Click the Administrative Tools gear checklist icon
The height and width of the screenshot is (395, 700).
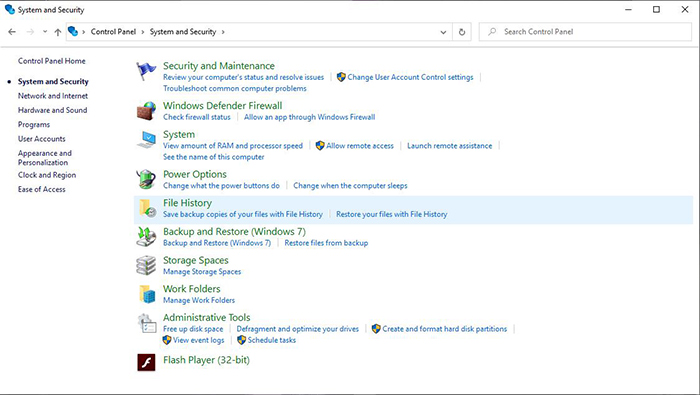coord(146,323)
